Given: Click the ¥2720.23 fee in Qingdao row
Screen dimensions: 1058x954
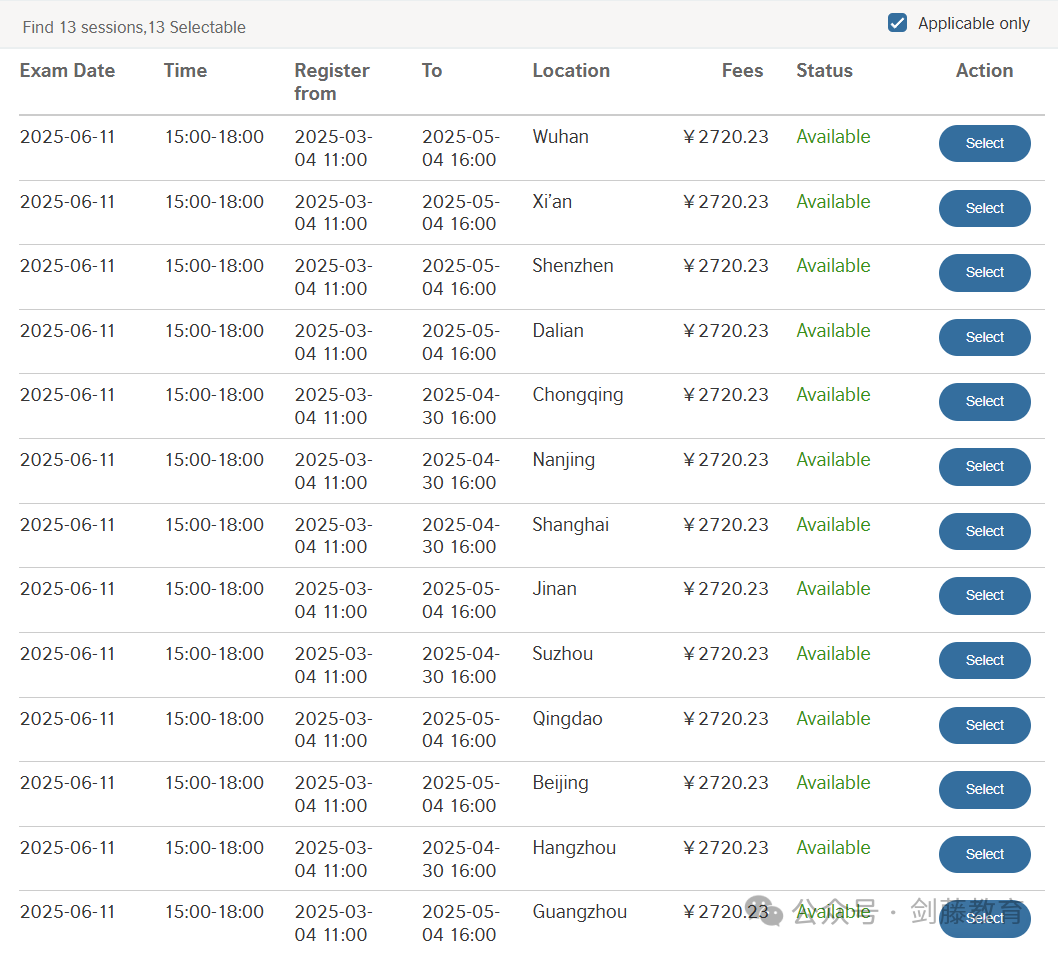Looking at the screenshot, I should (725, 719).
